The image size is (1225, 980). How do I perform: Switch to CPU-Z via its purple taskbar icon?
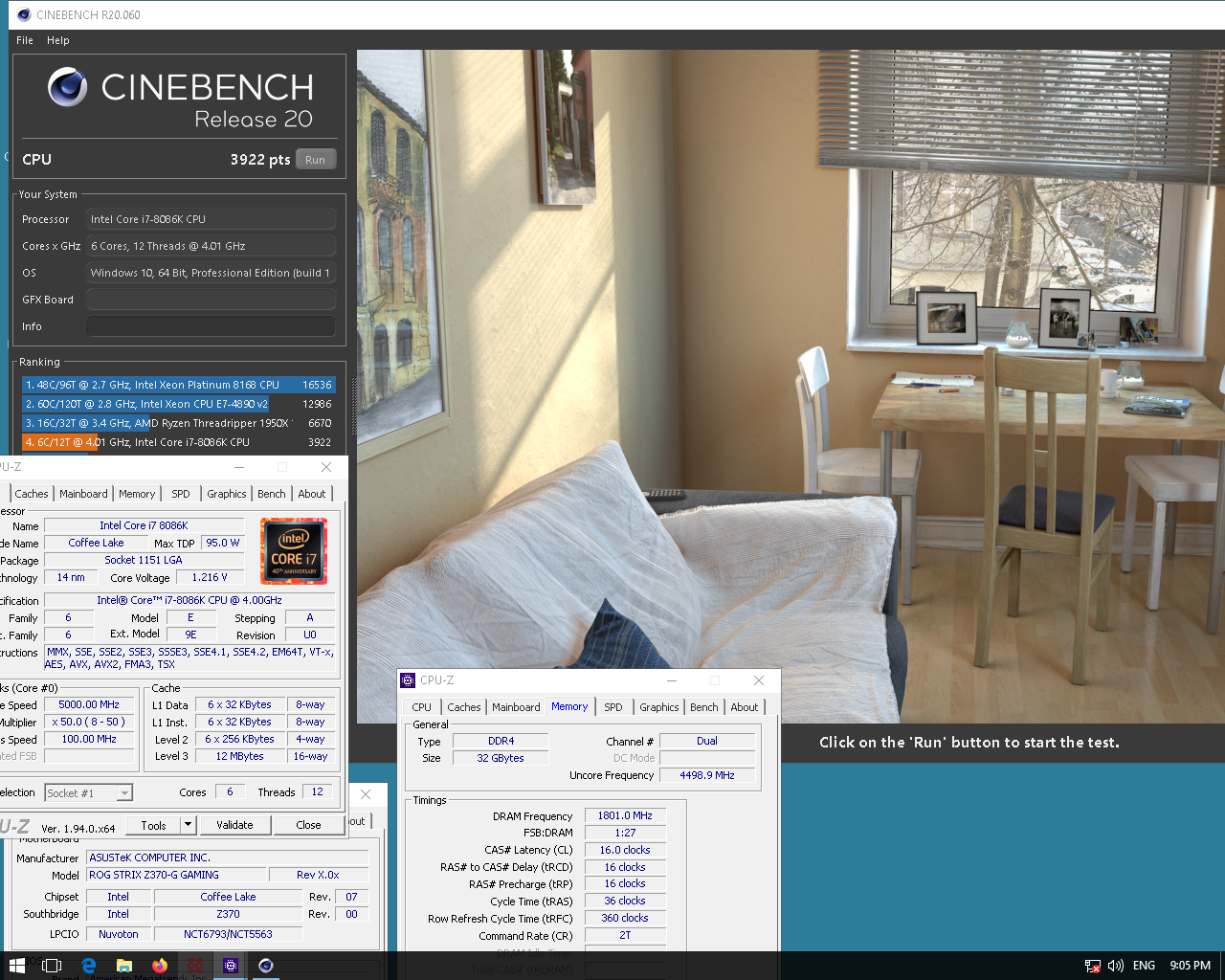231,966
